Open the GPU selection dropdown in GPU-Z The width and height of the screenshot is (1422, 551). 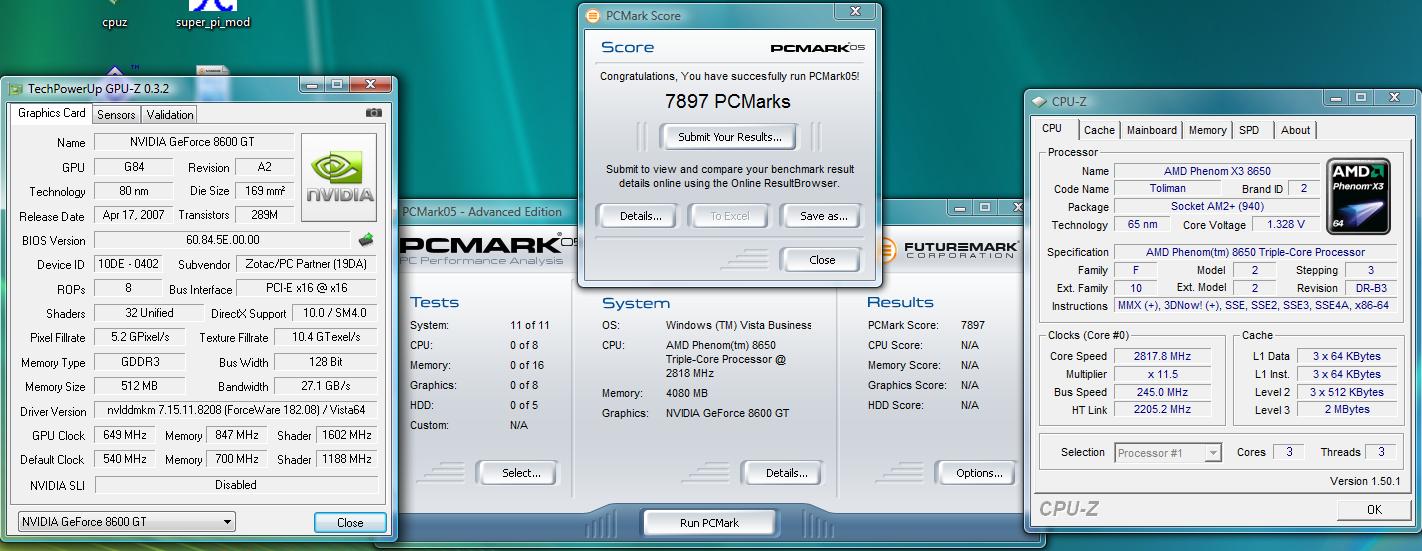[x=127, y=521]
